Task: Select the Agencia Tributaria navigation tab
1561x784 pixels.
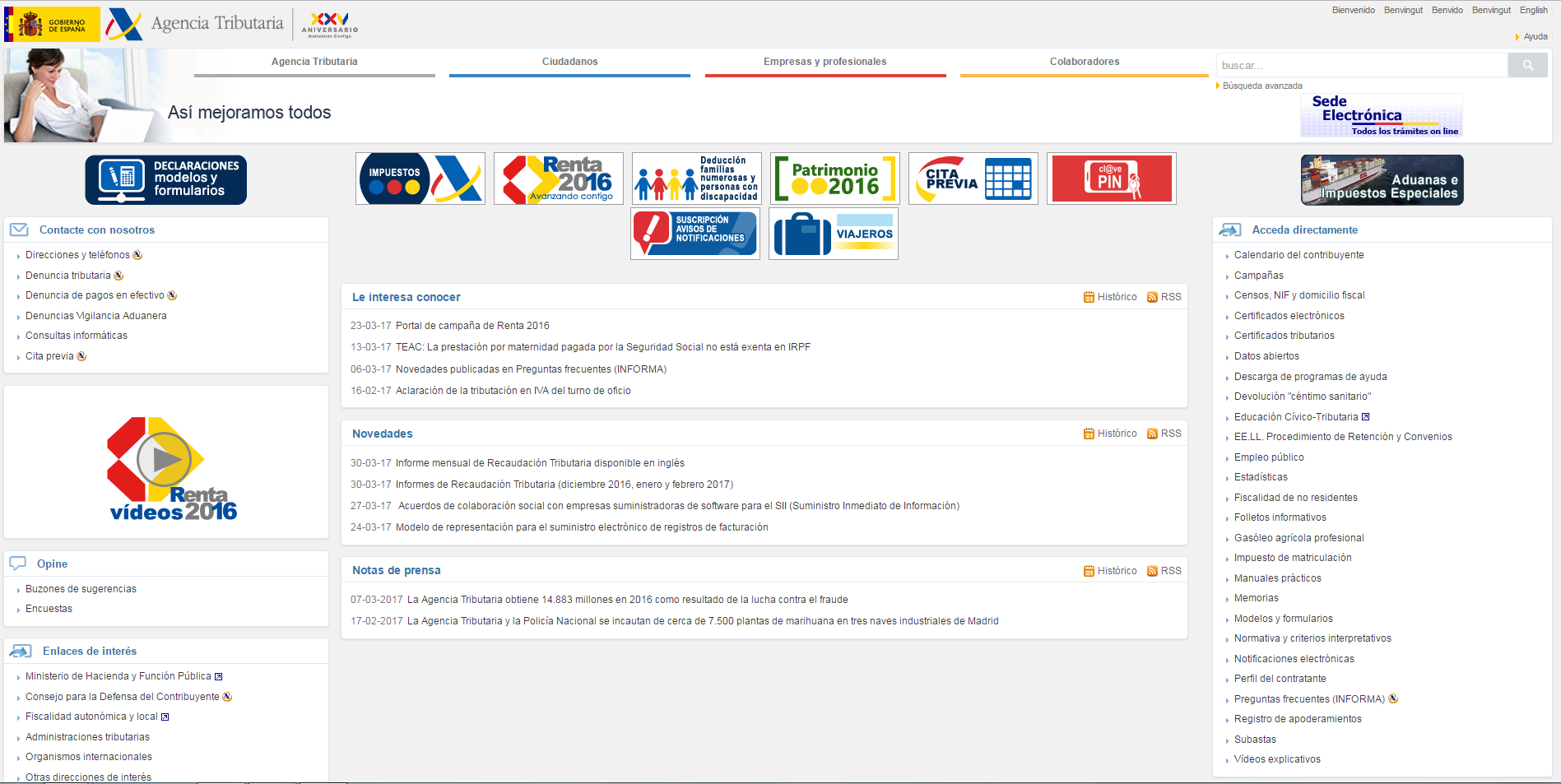Action: pos(314,63)
